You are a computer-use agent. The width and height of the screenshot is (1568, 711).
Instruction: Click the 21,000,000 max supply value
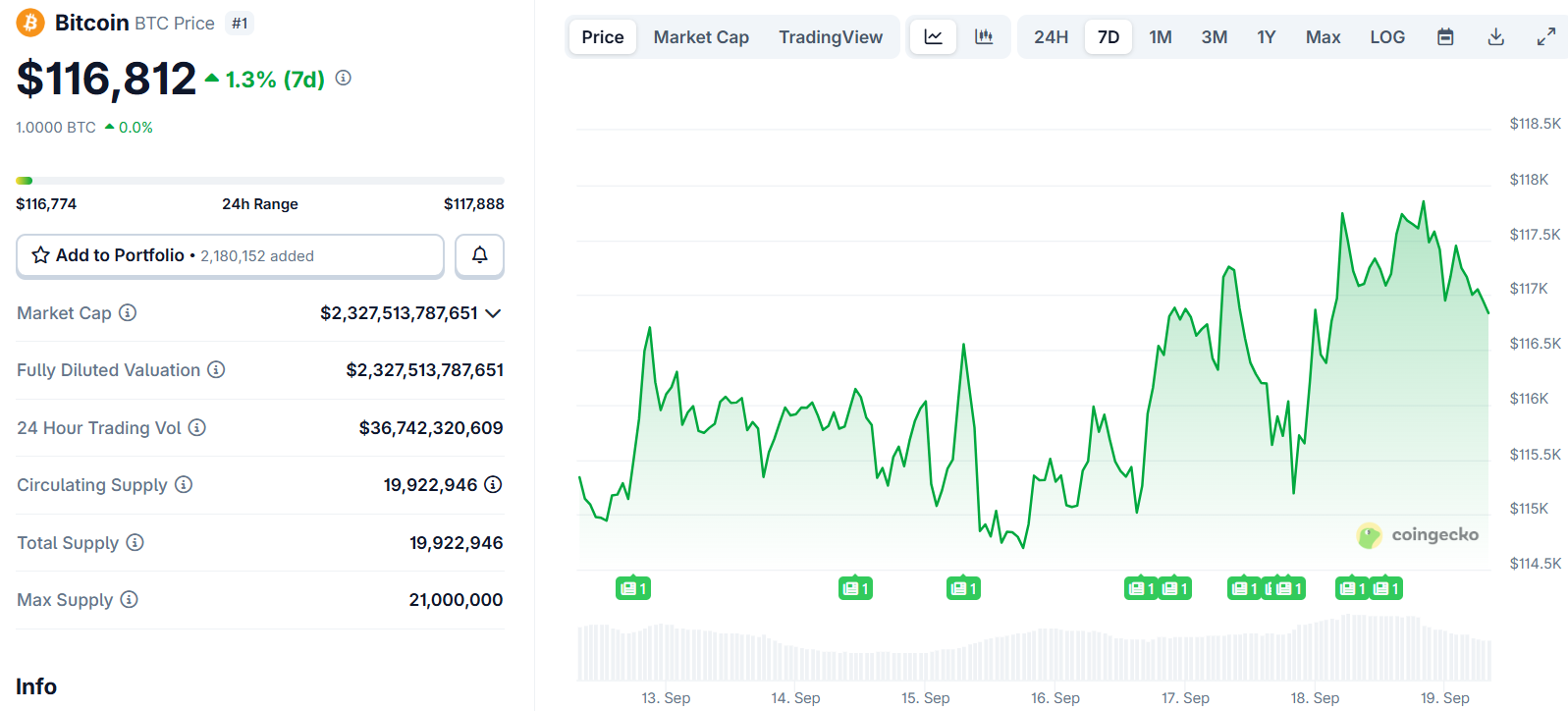tap(456, 599)
